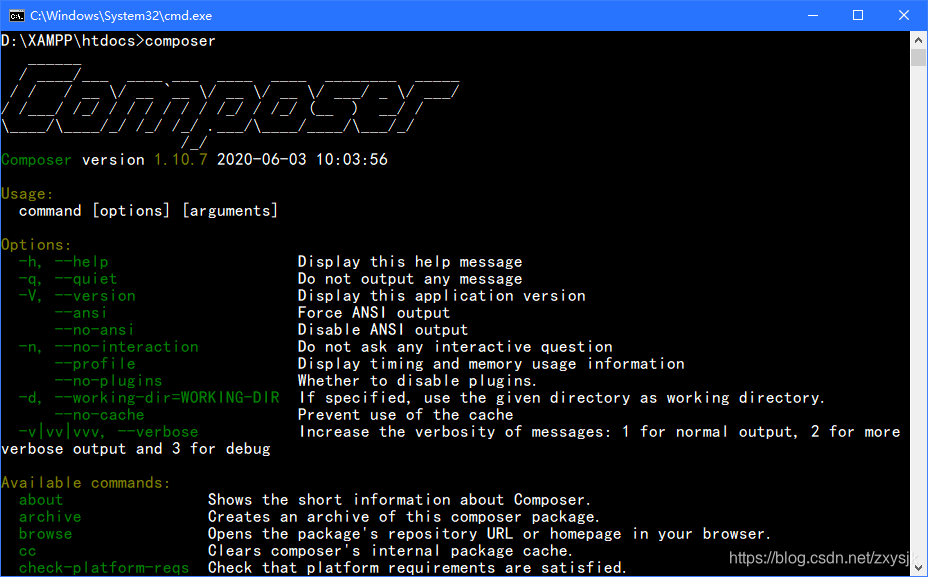Click the 'check-platform-reqs' command
The height and width of the screenshot is (577, 928).
(104, 568)
